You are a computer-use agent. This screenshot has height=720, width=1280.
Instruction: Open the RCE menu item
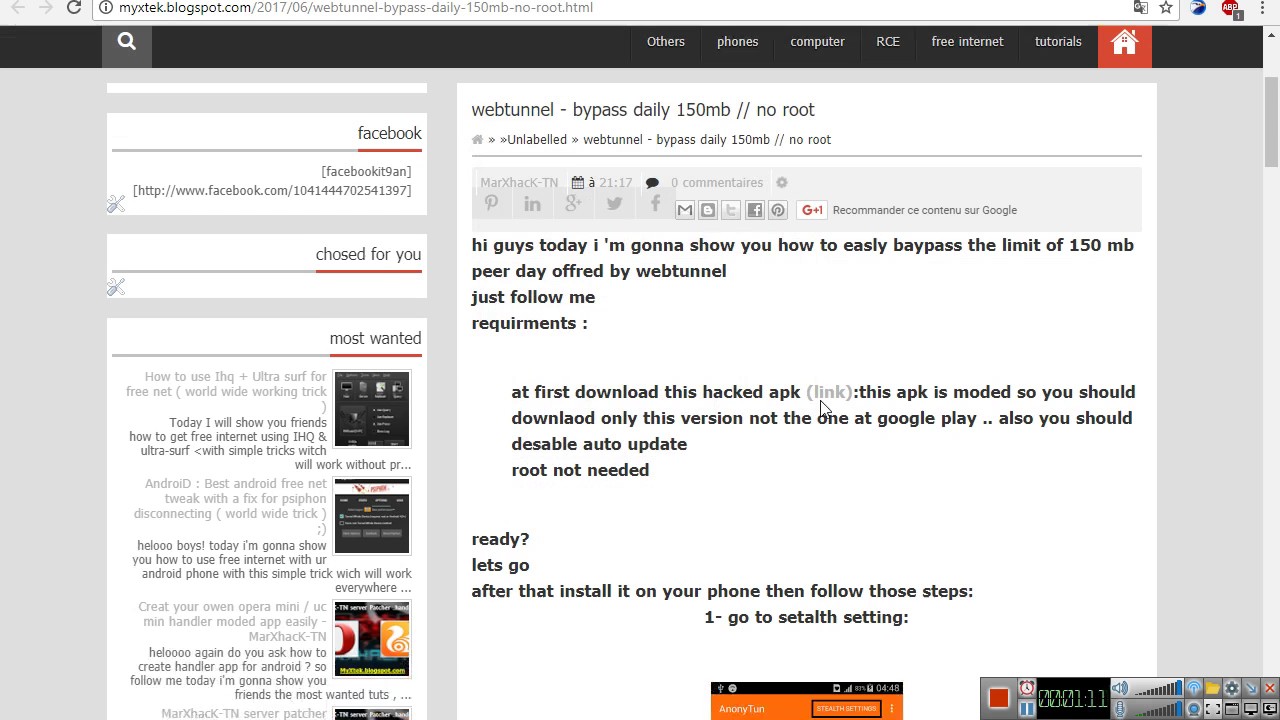[x=888, y=42]
